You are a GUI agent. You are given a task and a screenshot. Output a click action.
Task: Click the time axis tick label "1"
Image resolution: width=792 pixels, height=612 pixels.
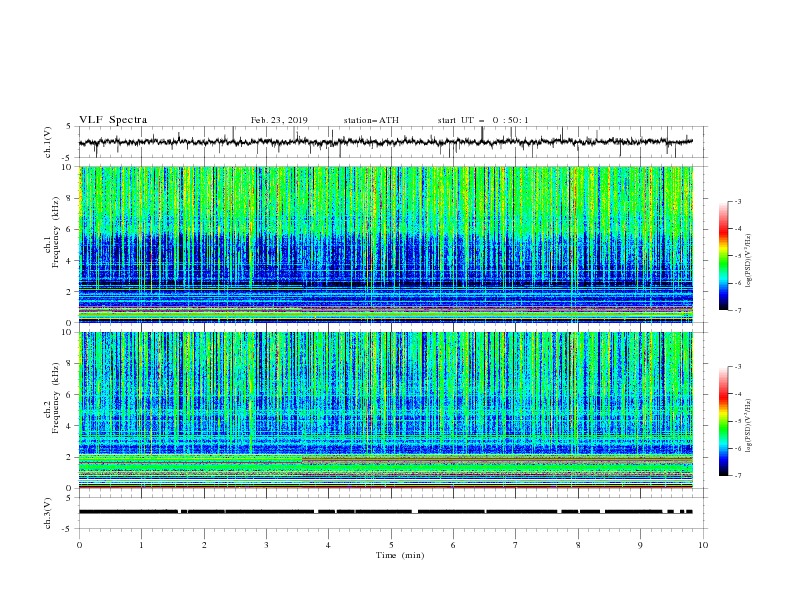pyautogui.click(x=141, y=545)
